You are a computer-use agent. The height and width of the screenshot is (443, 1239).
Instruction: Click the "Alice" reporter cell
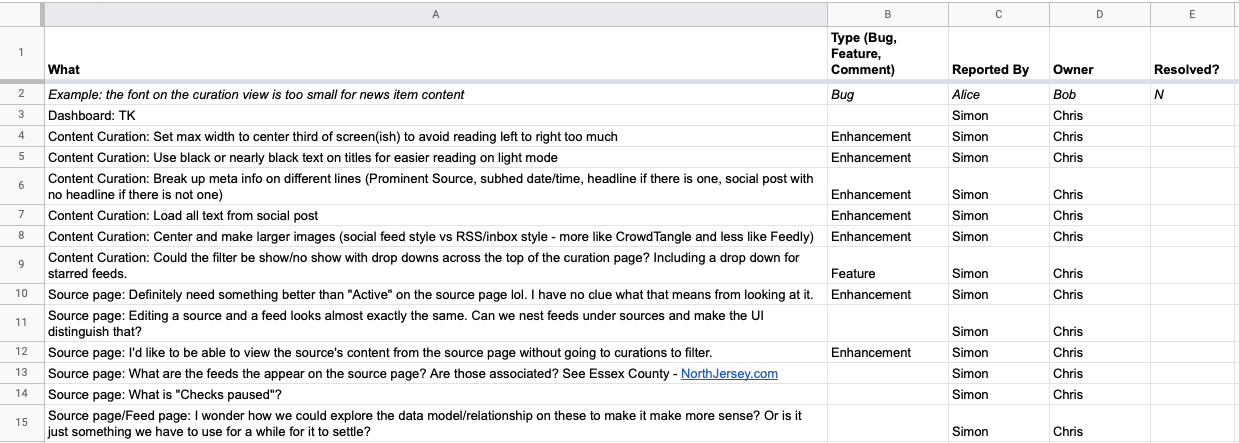tap(997, 94)
